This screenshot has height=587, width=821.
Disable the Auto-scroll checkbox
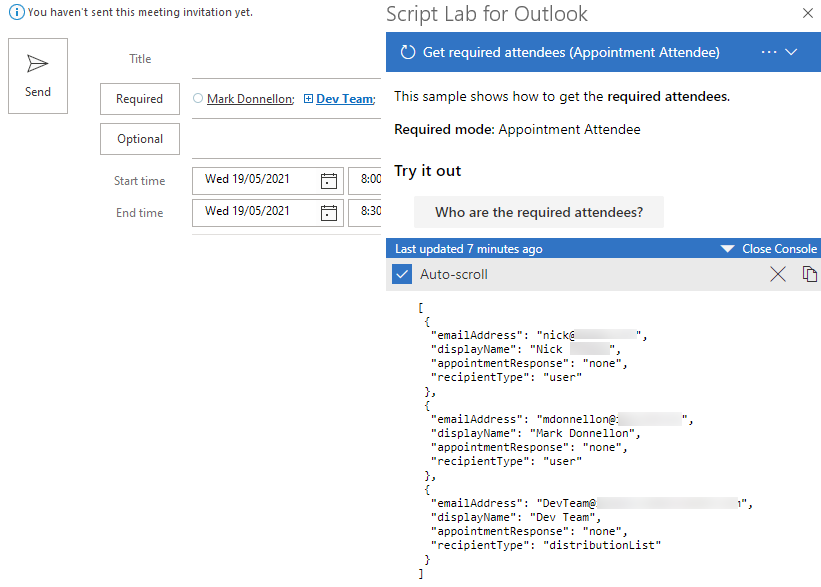coord(401,273)
